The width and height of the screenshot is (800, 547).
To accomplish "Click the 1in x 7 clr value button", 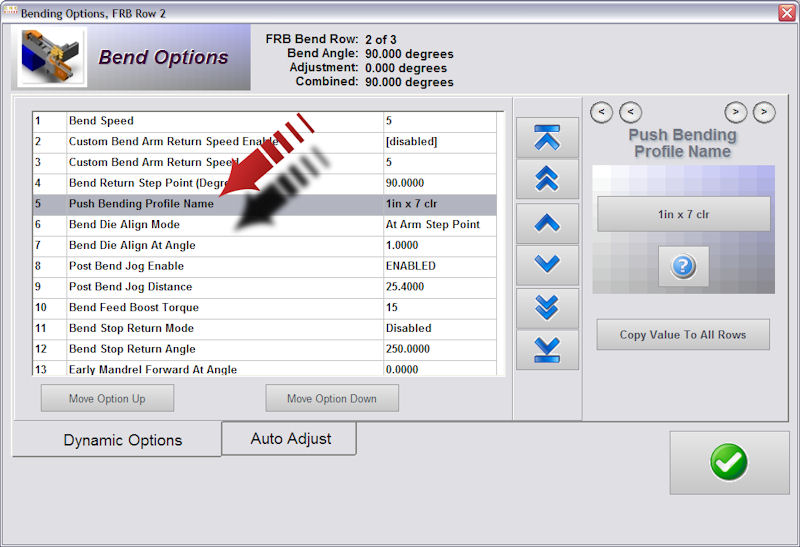I will coord(683,214).
